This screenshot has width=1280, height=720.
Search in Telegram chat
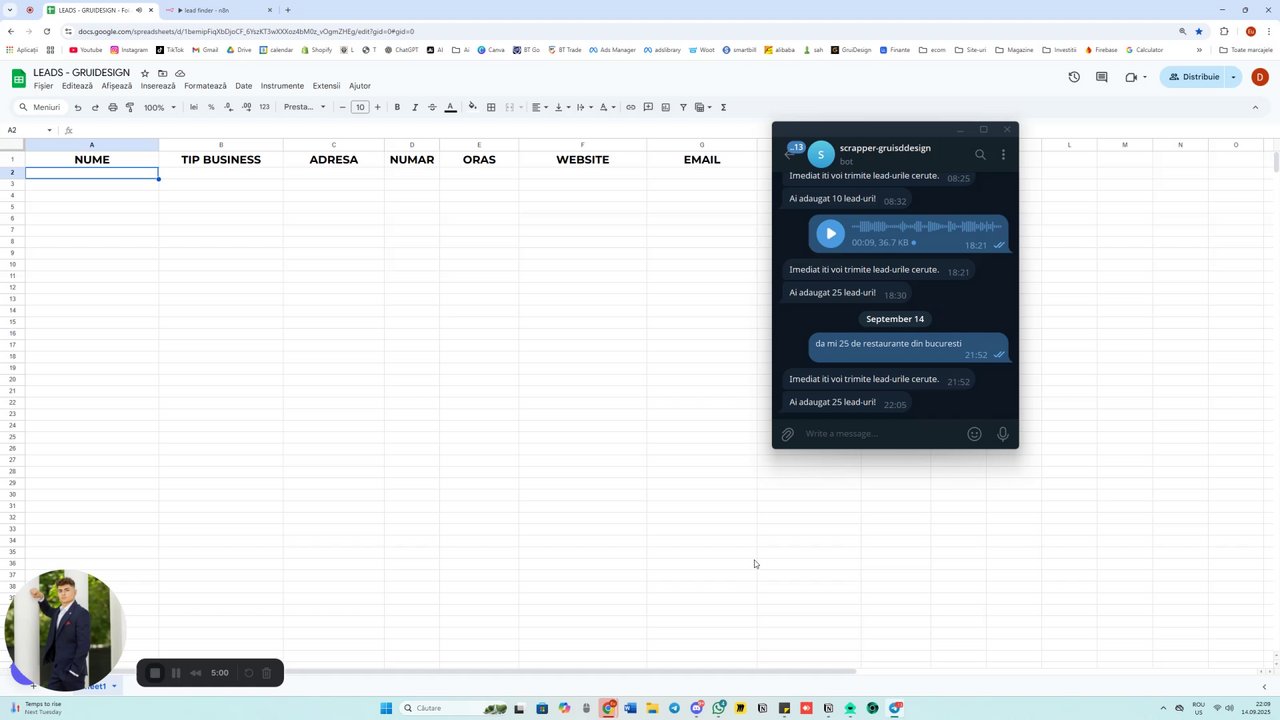pyautogui.click(x=980, y=154)
